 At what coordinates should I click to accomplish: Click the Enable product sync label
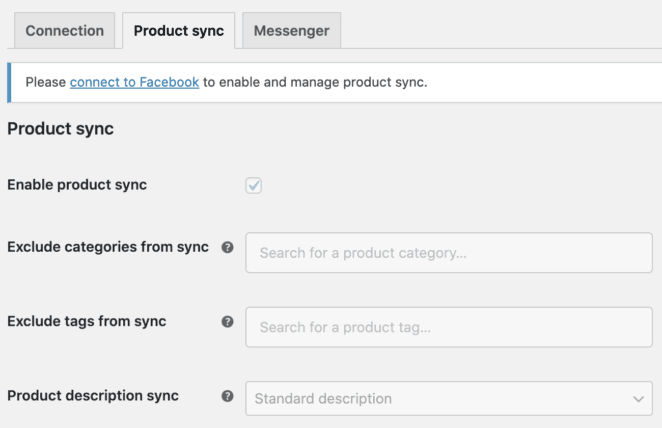pos(77,185)
